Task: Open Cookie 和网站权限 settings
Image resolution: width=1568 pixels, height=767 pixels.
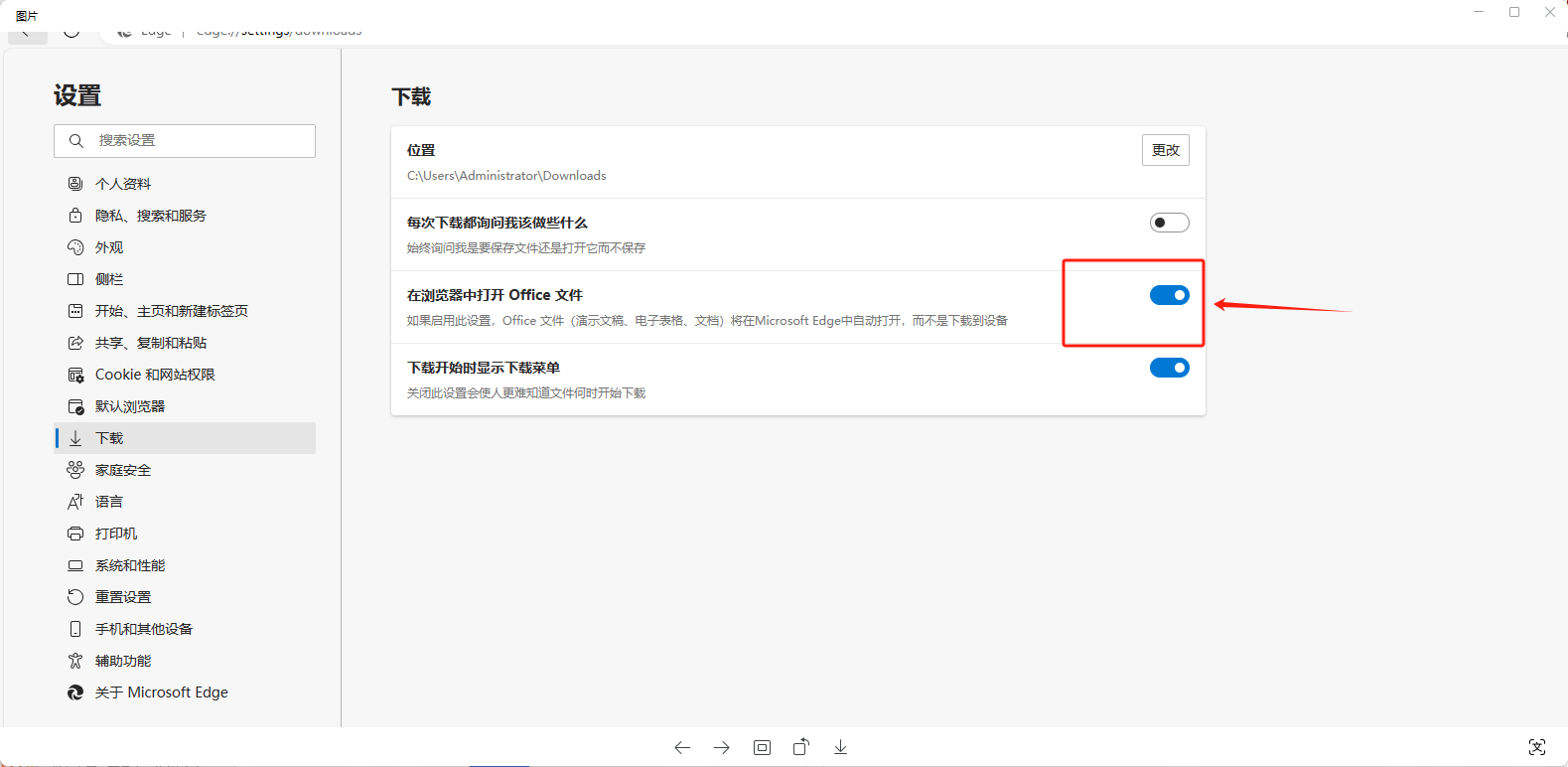Action: pyautogui.click(x=185, y=375)
